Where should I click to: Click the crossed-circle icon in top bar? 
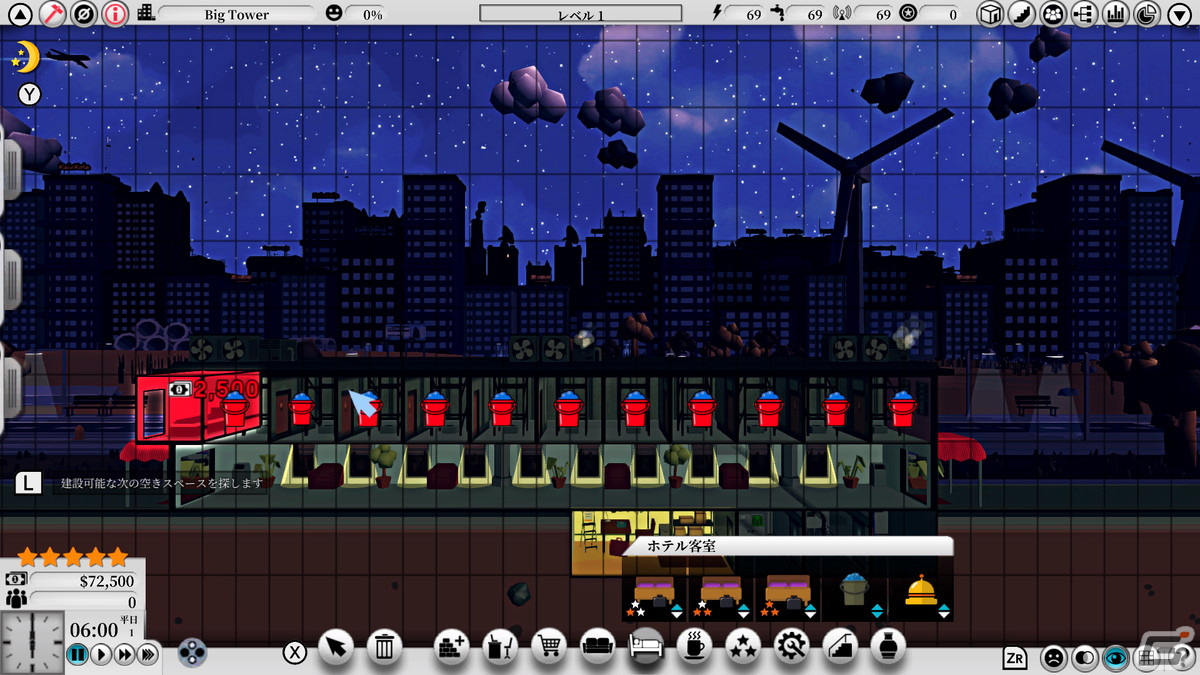click(x=83, y=14)
